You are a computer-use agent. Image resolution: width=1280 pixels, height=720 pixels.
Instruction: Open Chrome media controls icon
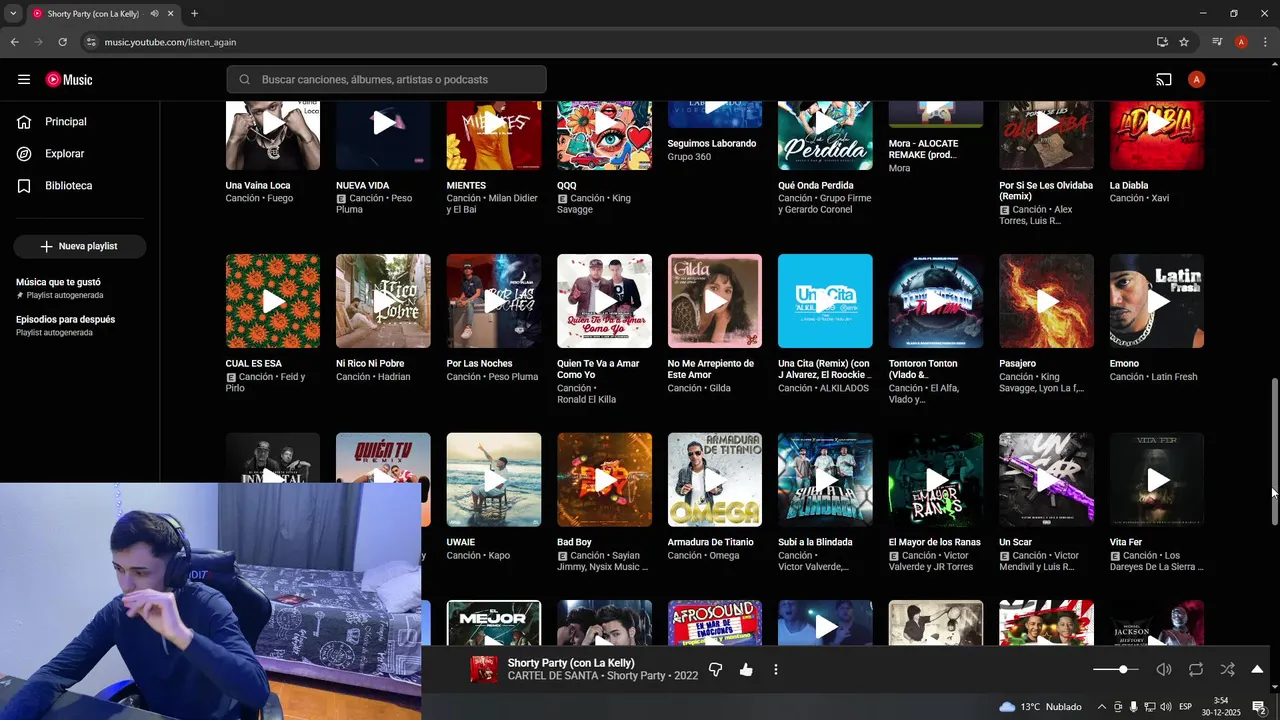click(1217, 42)
